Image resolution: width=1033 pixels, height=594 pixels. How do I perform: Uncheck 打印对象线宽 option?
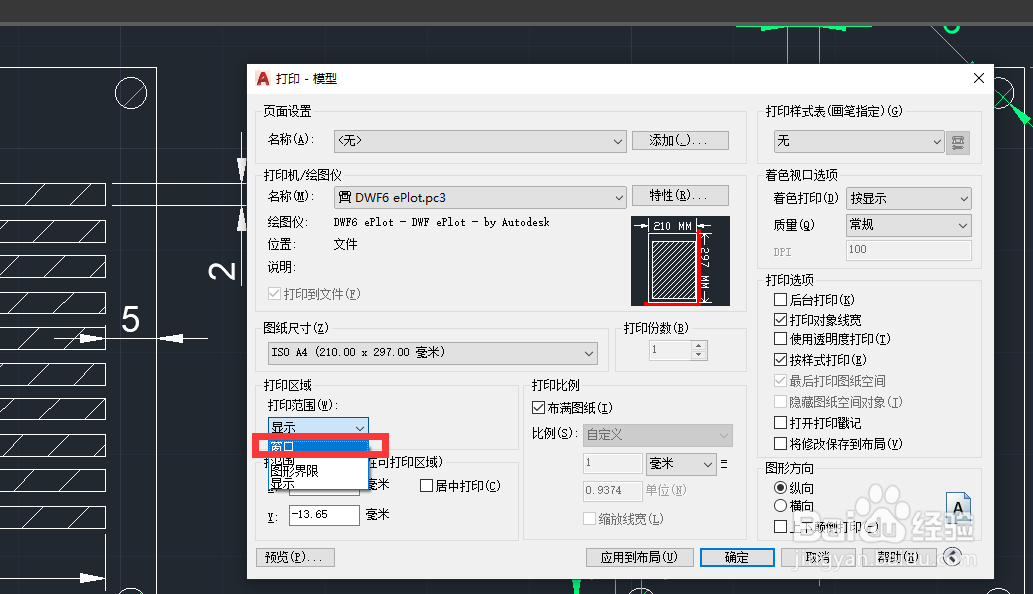[779, 319]
